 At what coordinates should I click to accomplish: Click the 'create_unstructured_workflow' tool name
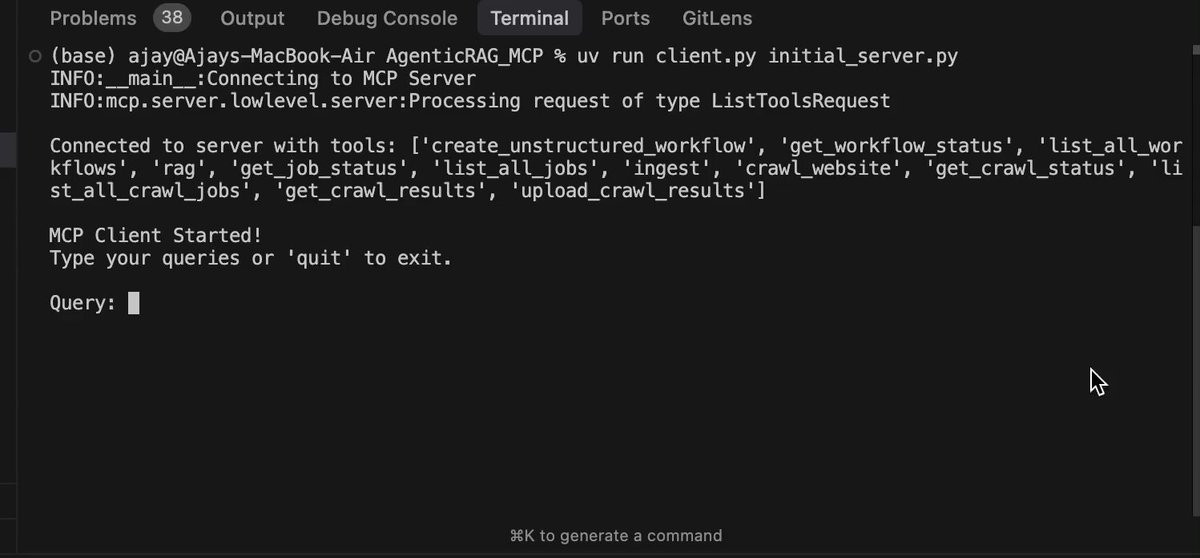(586, 146)
